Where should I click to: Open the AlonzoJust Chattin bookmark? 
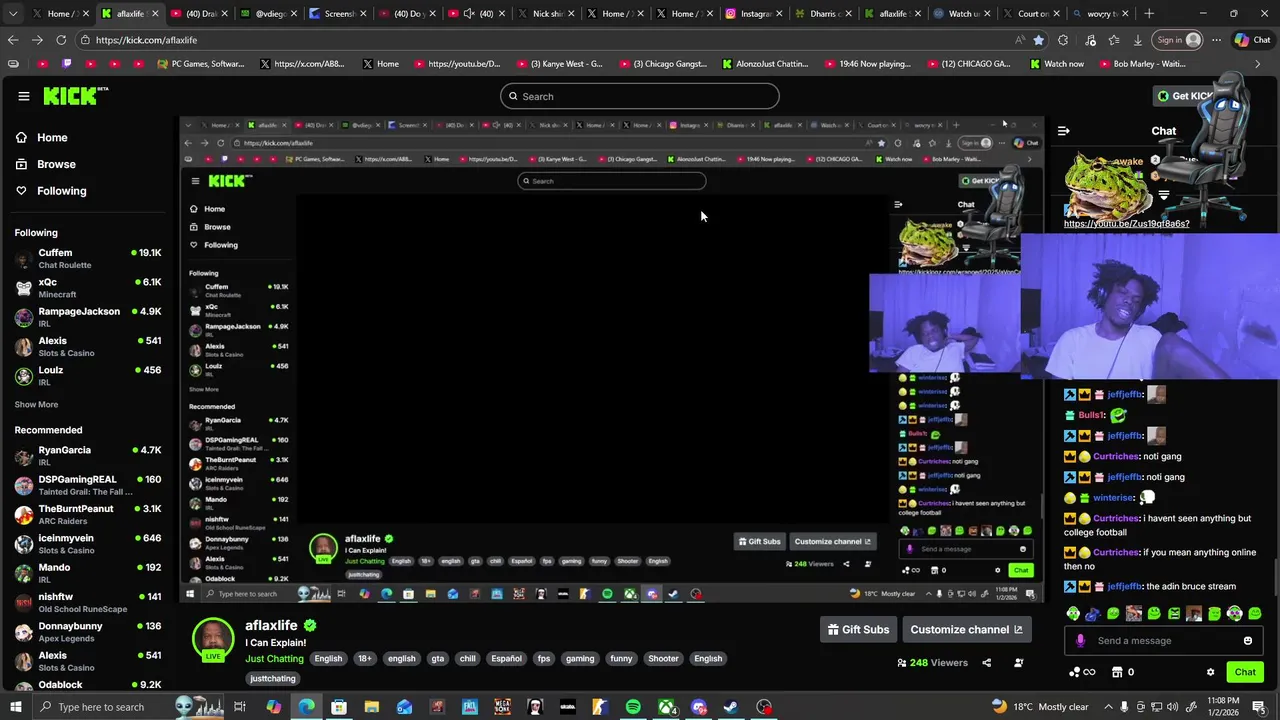tap(765, 64)
